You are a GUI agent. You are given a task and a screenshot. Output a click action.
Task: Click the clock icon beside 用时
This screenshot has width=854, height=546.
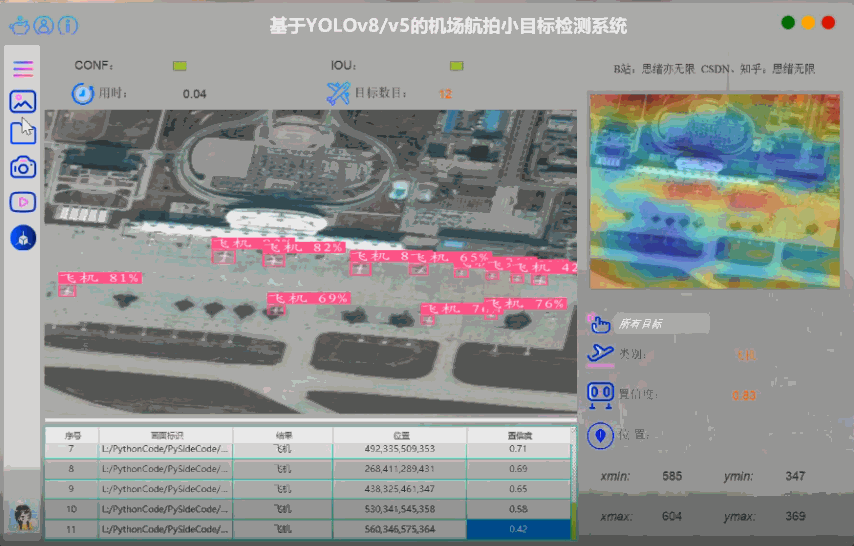[83, 94]
